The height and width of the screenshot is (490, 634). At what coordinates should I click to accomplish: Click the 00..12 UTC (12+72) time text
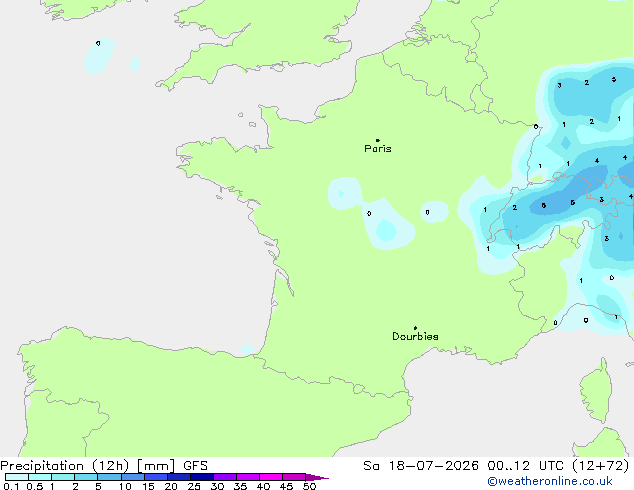tap(558, 466)
